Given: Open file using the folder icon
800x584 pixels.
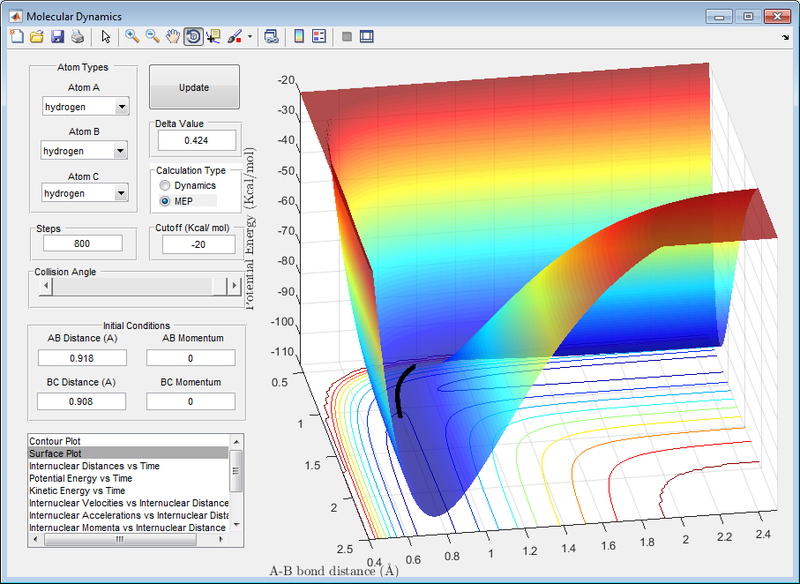Looking at the screenshot, I should [x=36, y=37].
